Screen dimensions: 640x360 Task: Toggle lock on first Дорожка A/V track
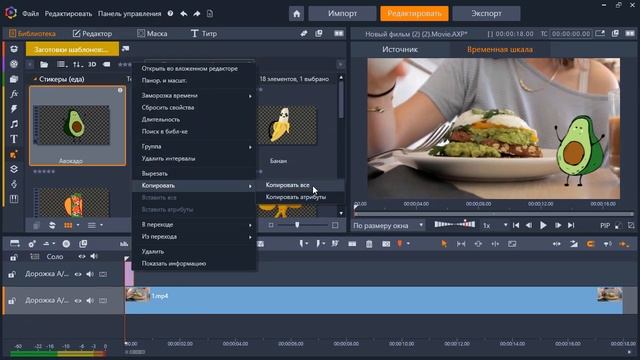point(12,274)
